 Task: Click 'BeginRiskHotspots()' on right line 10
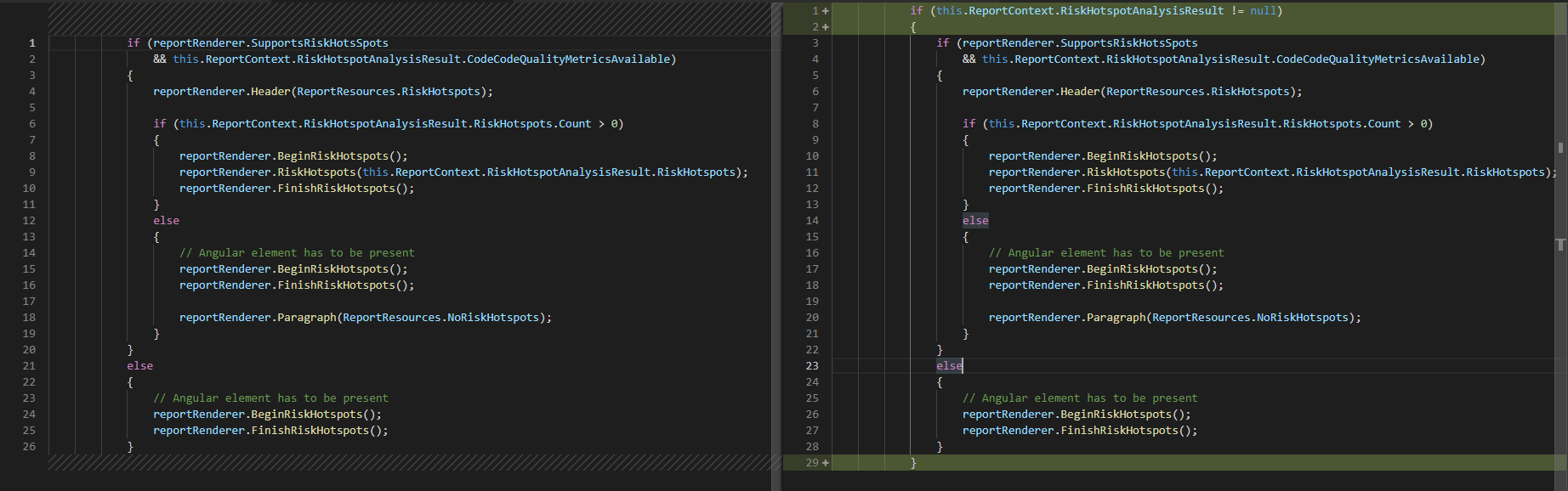pos(1149,156)
